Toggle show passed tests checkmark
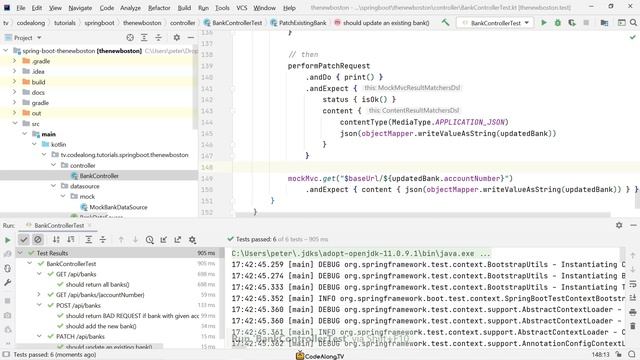640x360 pixels. (24, 240)
